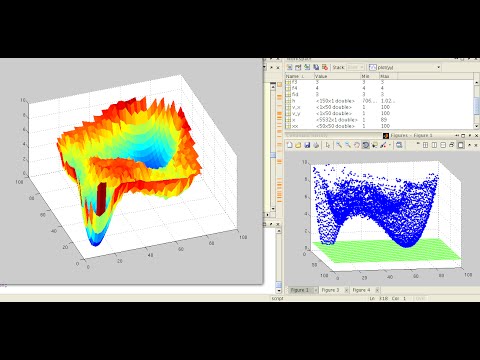480x360 pixels.
Task: Click New Figure icon in Figures toolbar
Action: [289, 145]
